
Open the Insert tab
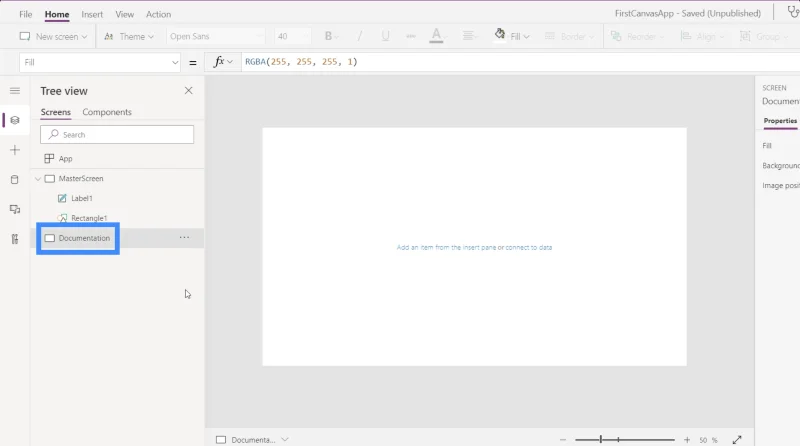click(x=92, y=14)
